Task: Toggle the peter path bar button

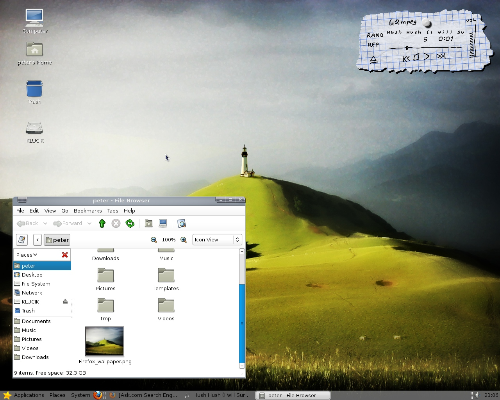Action: [57, 240]
